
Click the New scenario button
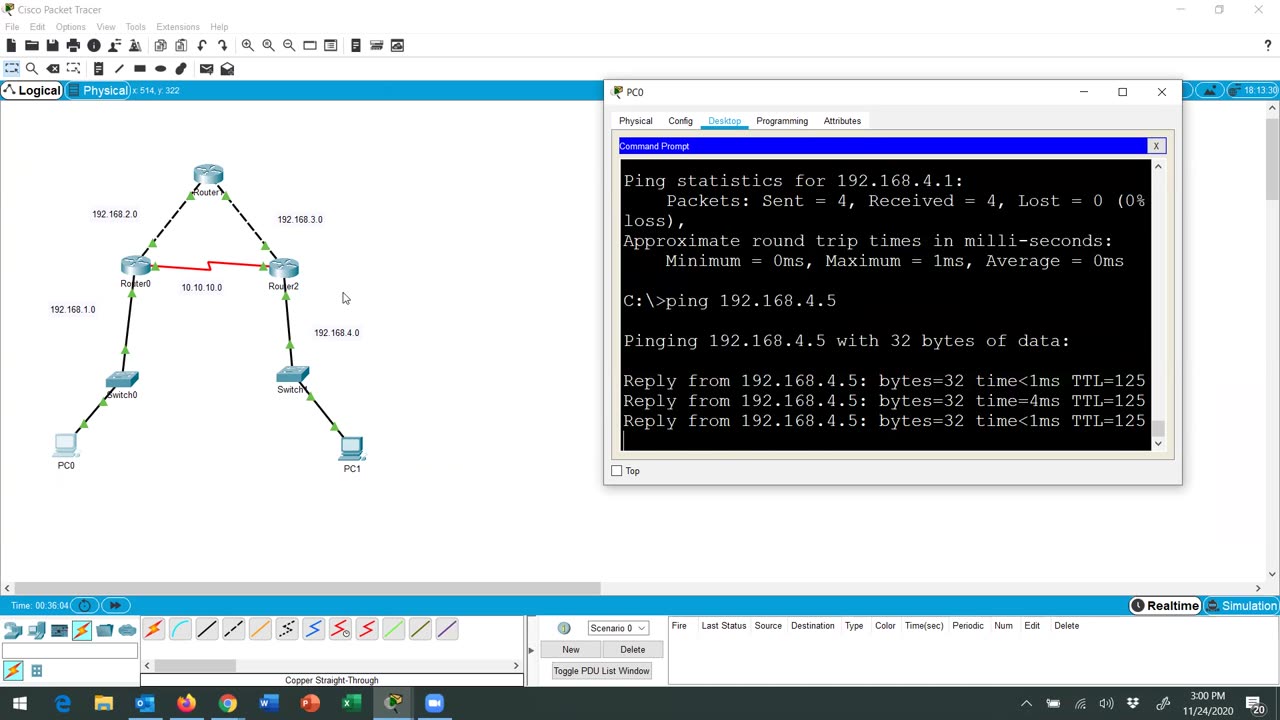(570, 650)
